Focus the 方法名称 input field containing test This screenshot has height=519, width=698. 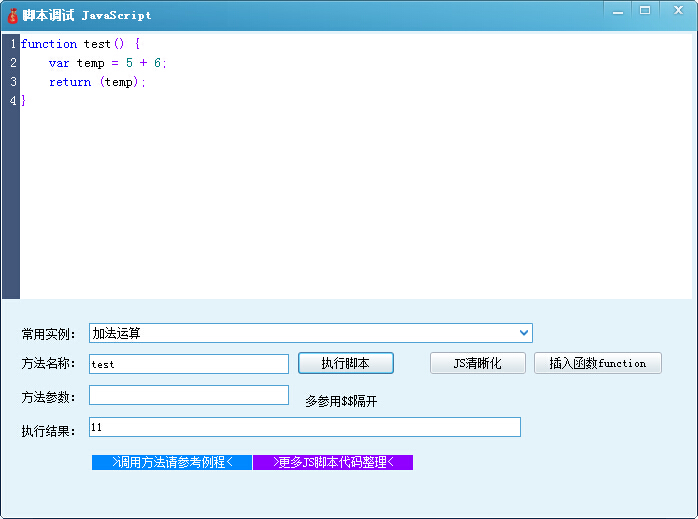(x=189, y=364)
